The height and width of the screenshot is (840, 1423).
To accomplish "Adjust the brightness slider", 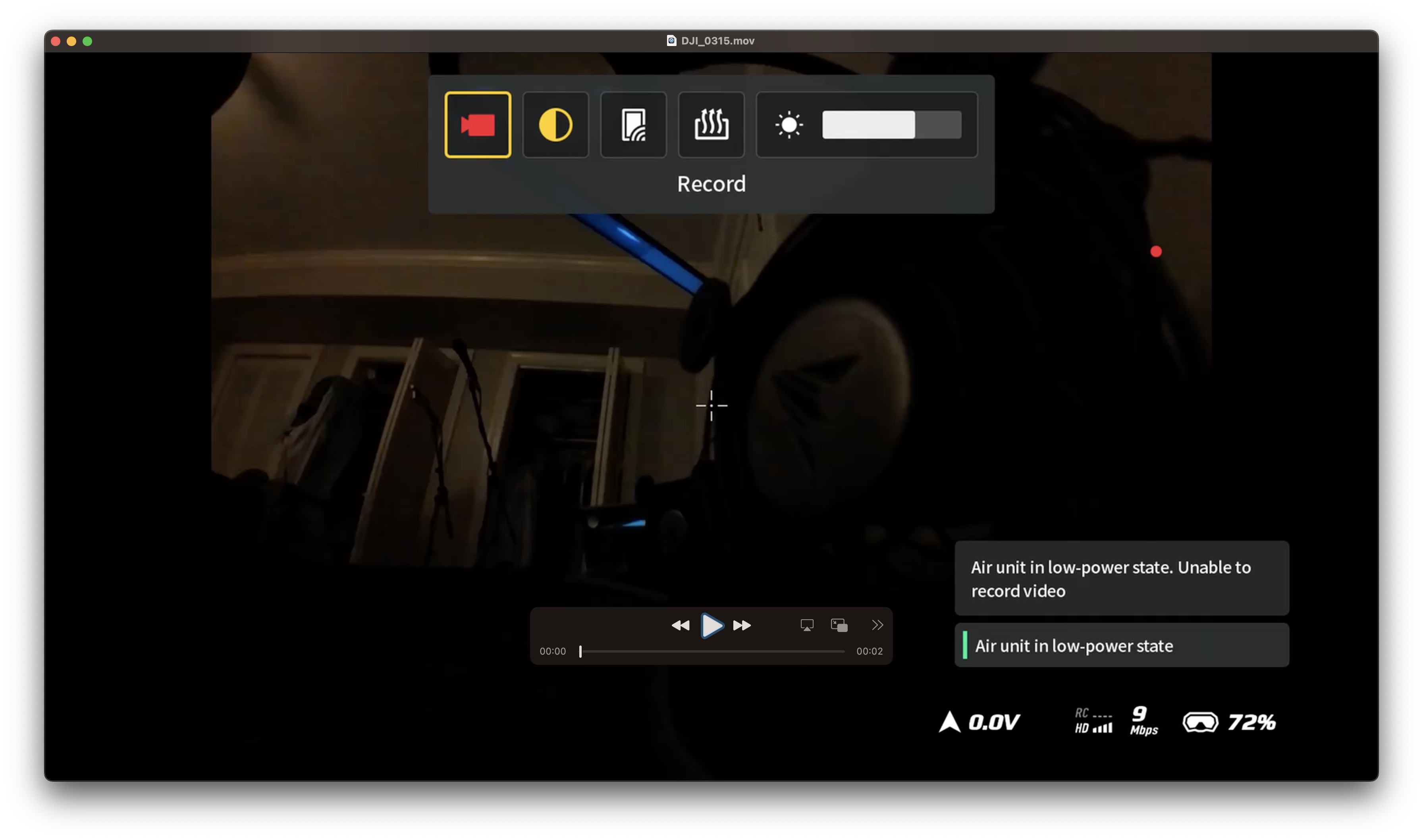I will (x=891, y=125).
